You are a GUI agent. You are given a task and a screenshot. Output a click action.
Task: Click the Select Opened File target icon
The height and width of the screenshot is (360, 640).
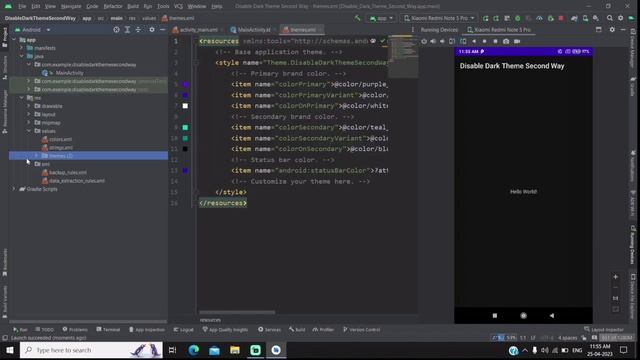pos(116,30)
